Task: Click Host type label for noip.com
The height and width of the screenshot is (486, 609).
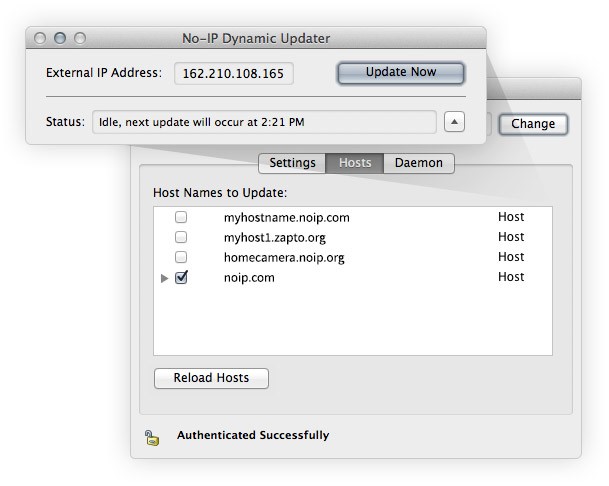Action: coord(511,277)
